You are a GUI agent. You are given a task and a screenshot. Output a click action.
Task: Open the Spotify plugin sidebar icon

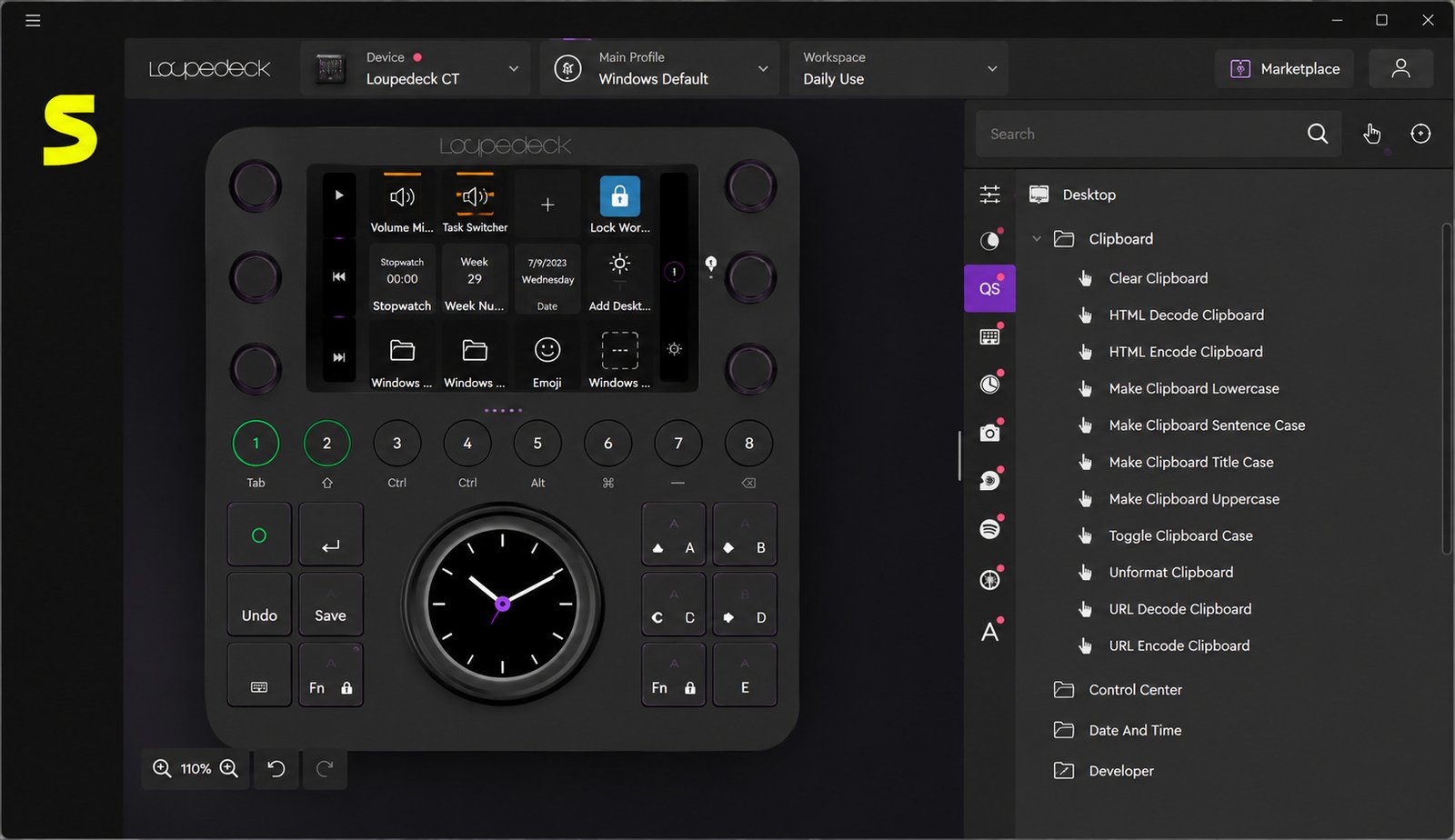[990, 528]
